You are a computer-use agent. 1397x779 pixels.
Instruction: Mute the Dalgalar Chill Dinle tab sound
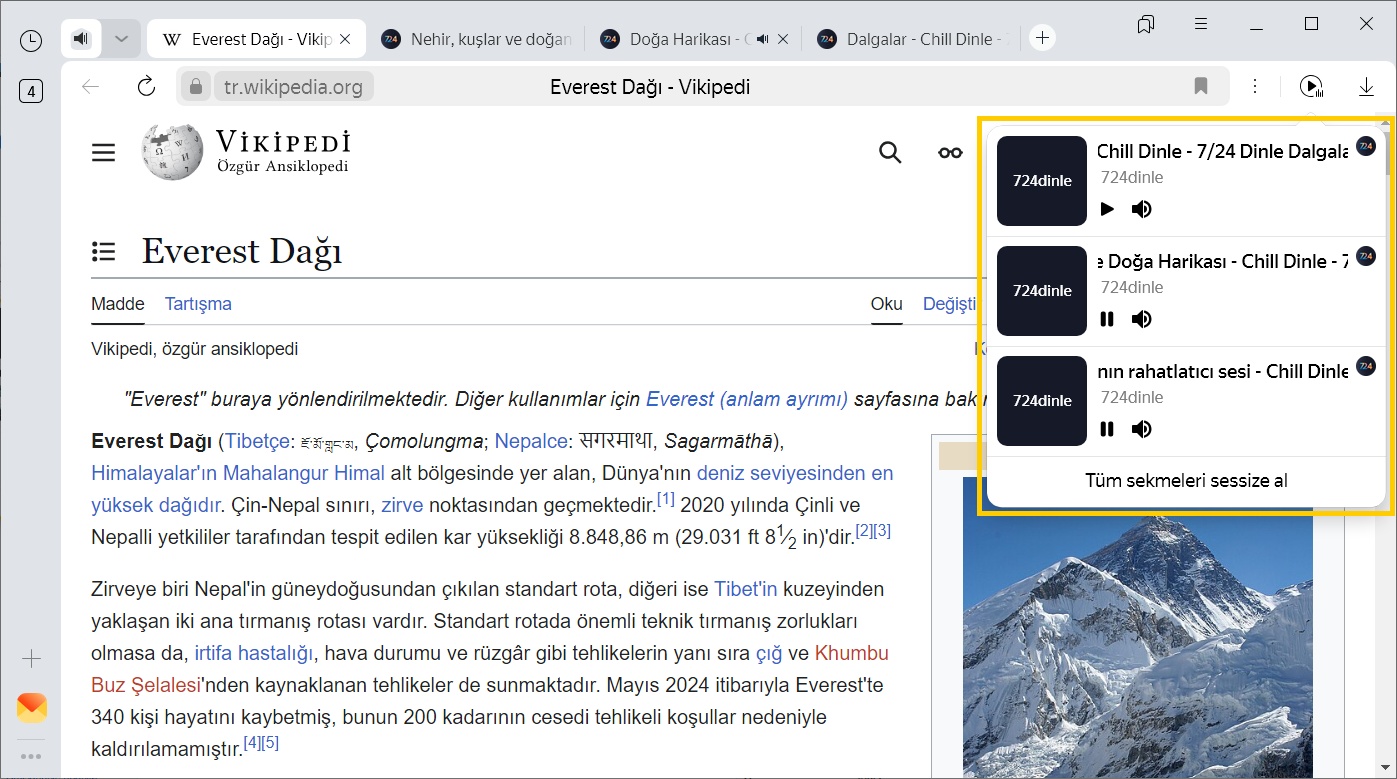pyautogui.click(x=1141, y=209)
